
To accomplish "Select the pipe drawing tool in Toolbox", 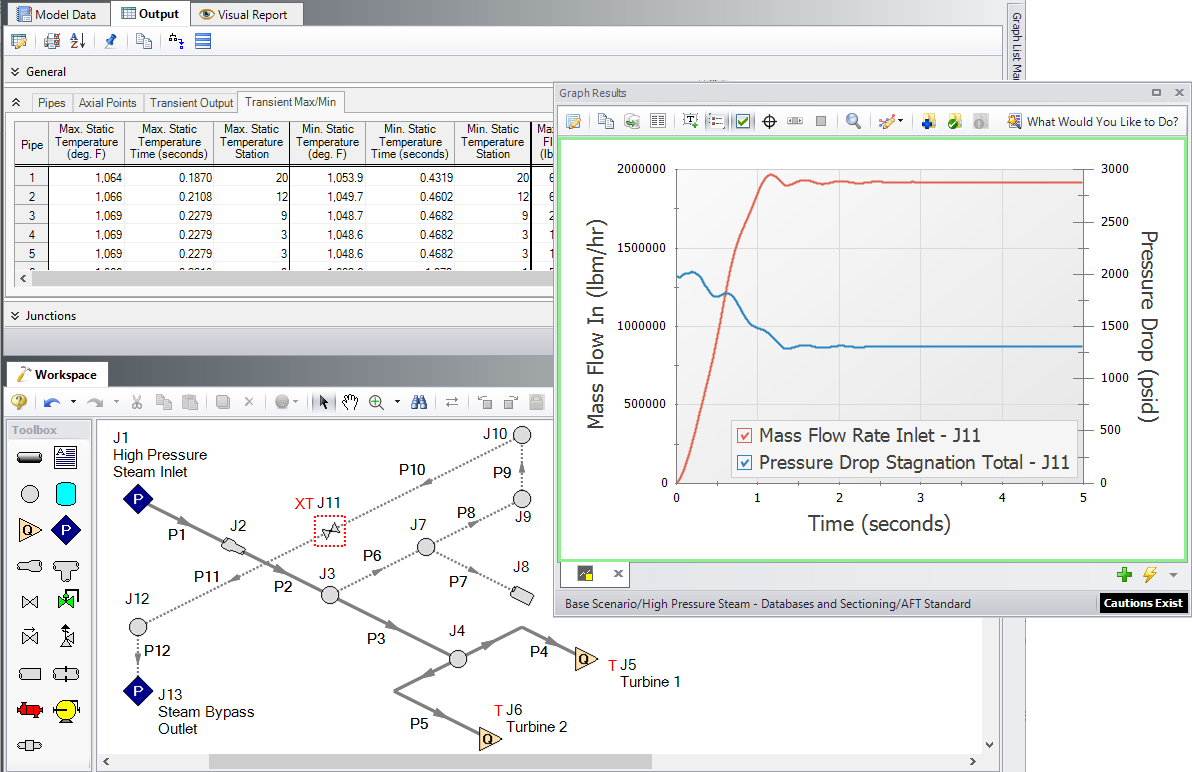I will [x=30, y=457].
